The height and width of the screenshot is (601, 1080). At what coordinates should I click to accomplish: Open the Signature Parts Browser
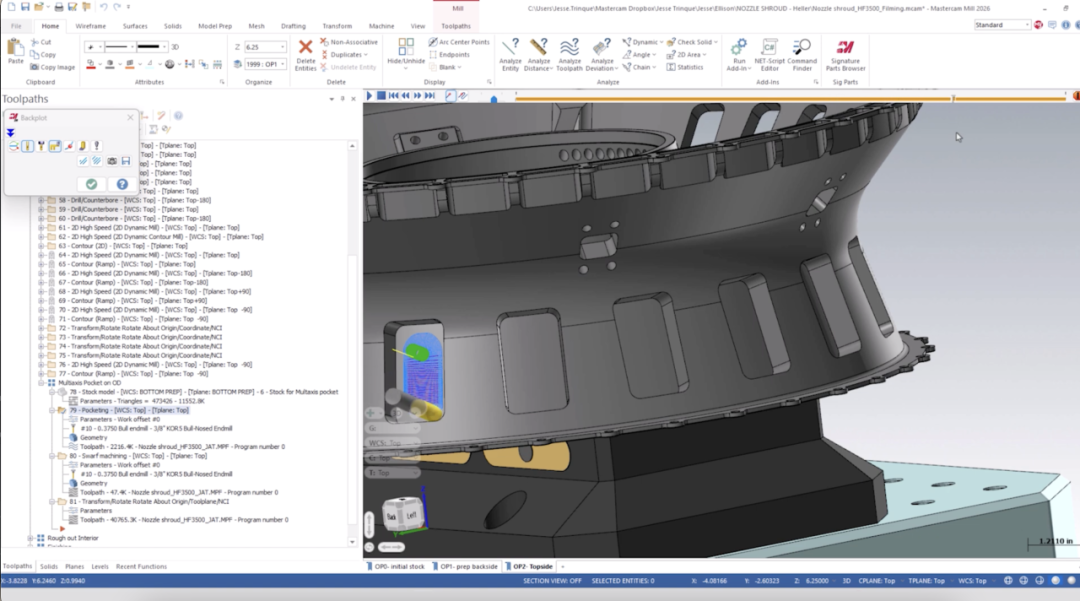point(845,54)
